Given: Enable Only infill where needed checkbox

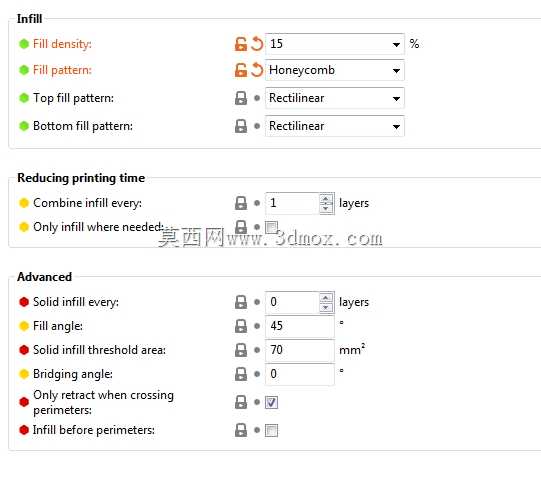Looking at the screenshot, I should (271, 227).
